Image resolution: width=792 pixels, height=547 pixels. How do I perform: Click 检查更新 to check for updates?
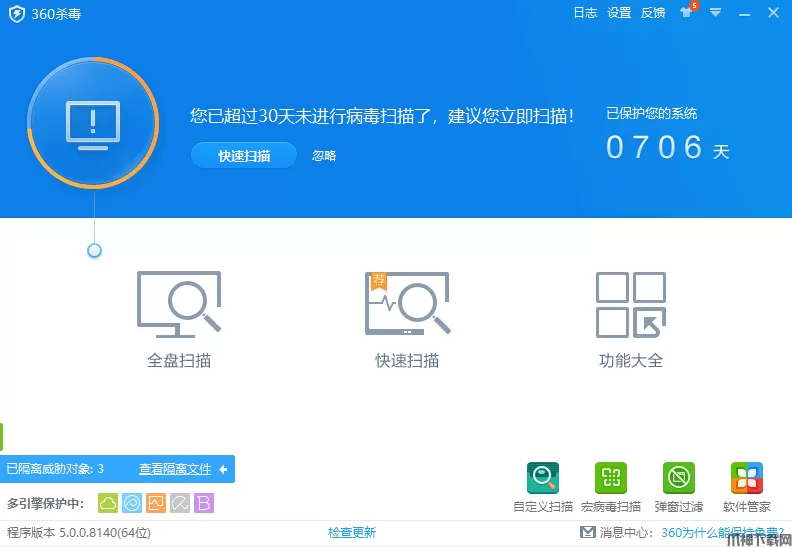352,532
